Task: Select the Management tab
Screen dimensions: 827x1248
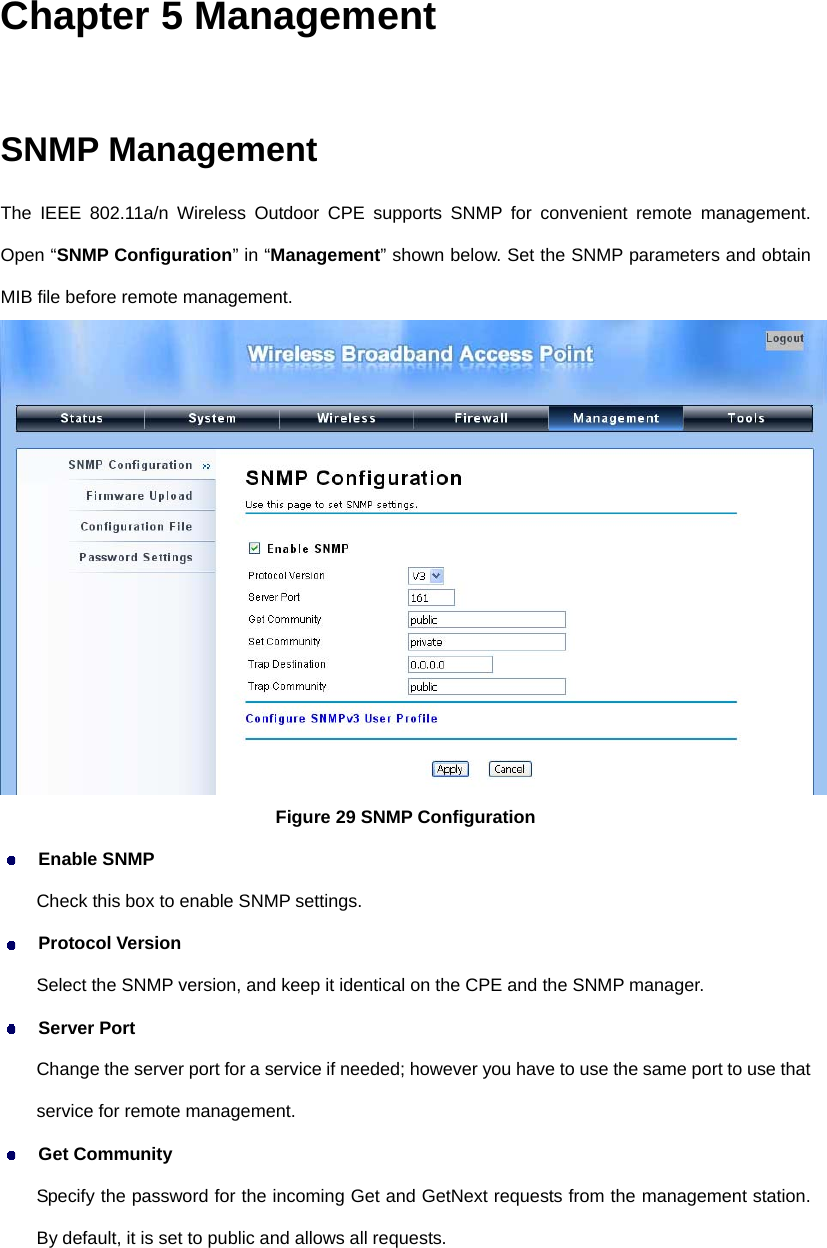Action: (x=616, y=418)
